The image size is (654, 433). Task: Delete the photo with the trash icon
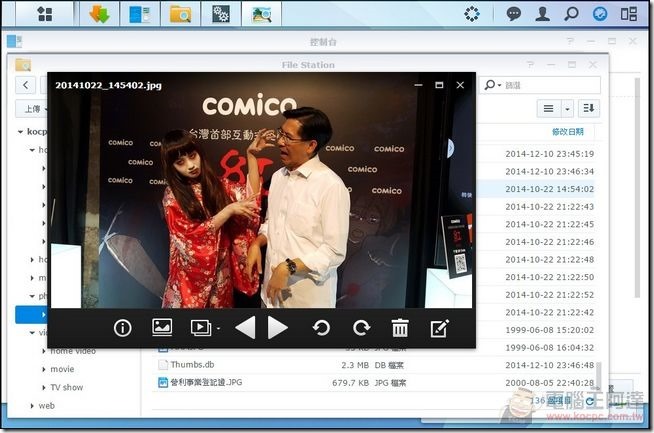point(400,327)
